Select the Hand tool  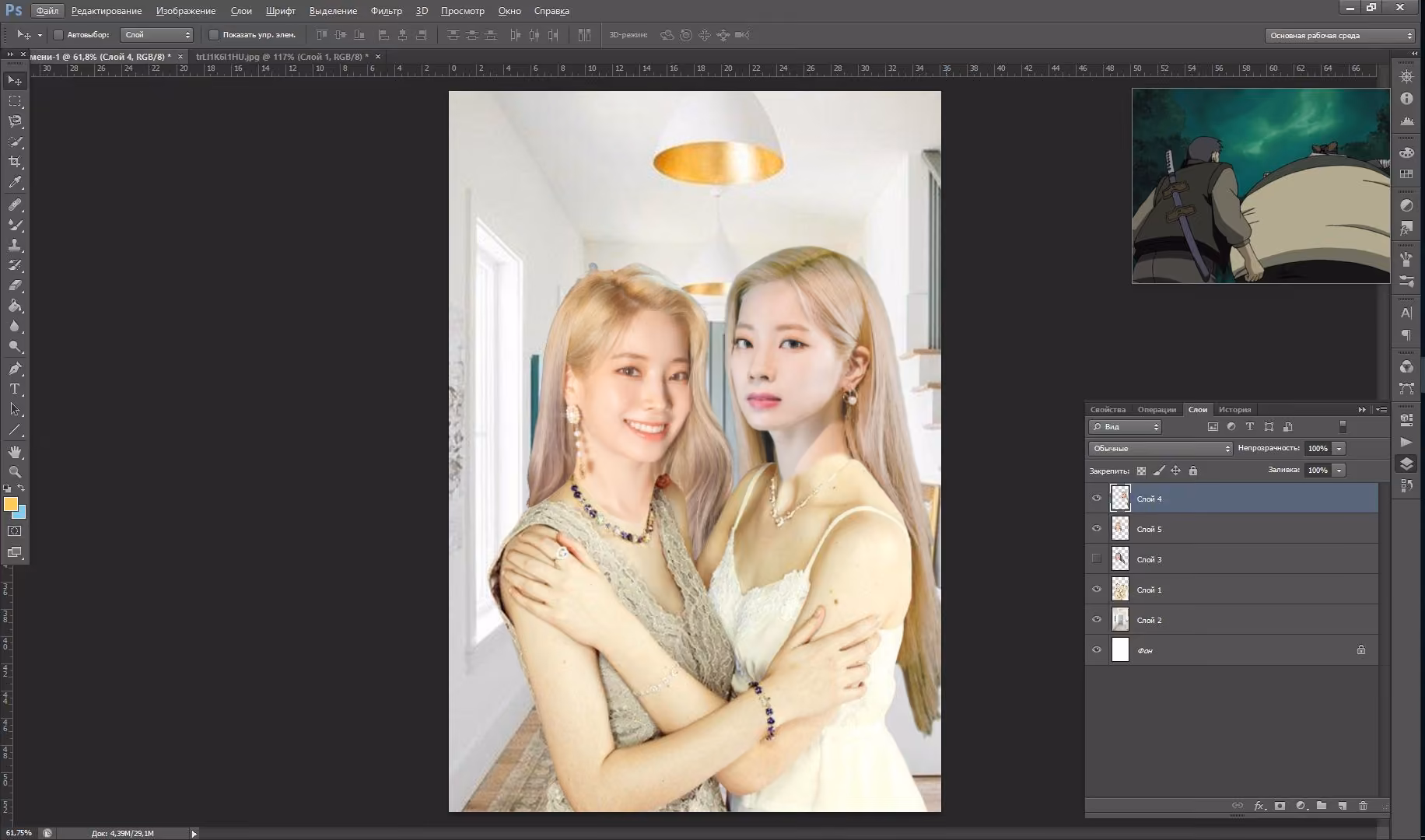[15, 452]
